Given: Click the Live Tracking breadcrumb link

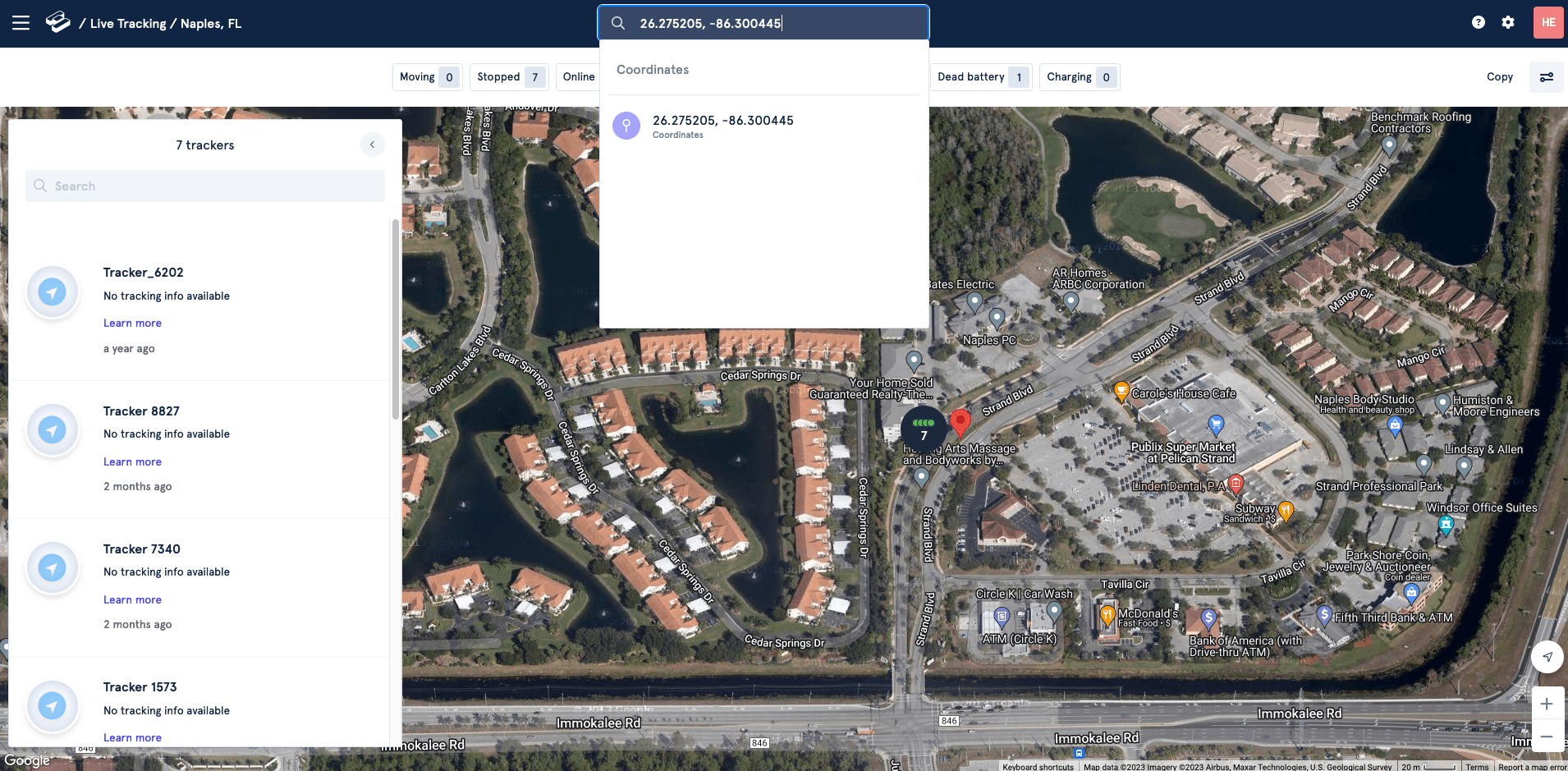Looking at the screenshot, I should tap(128, 24).
